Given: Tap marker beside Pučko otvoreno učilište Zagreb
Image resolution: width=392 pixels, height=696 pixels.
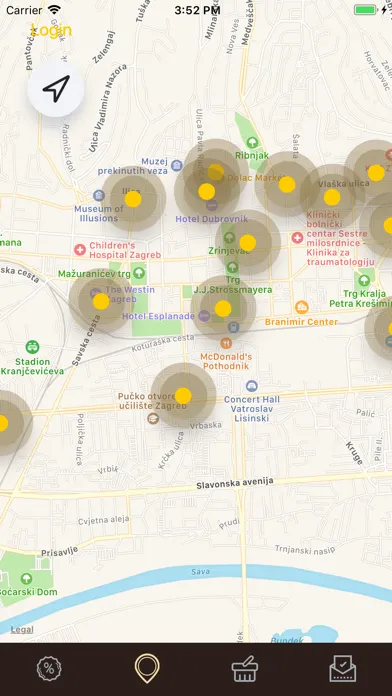Looking at the screenshot, I should (183, 395).
